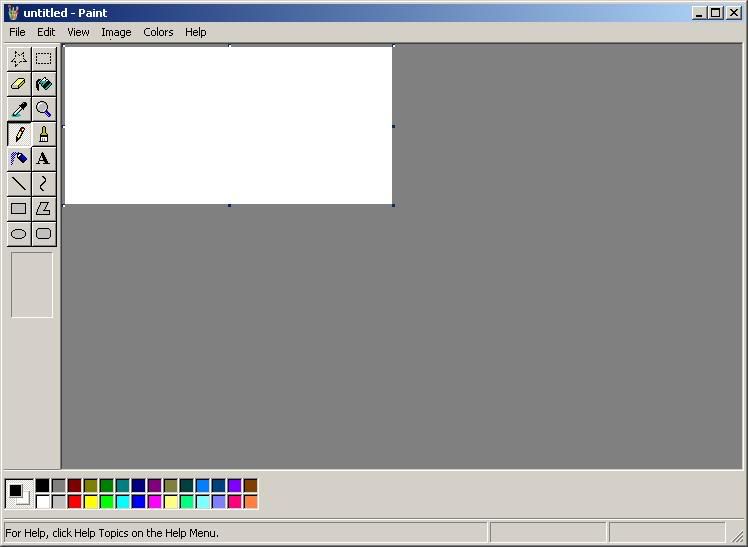748x547 pixels.
Task: Open the Image menu
Action: pyautogui.click(x=116, y=32)
